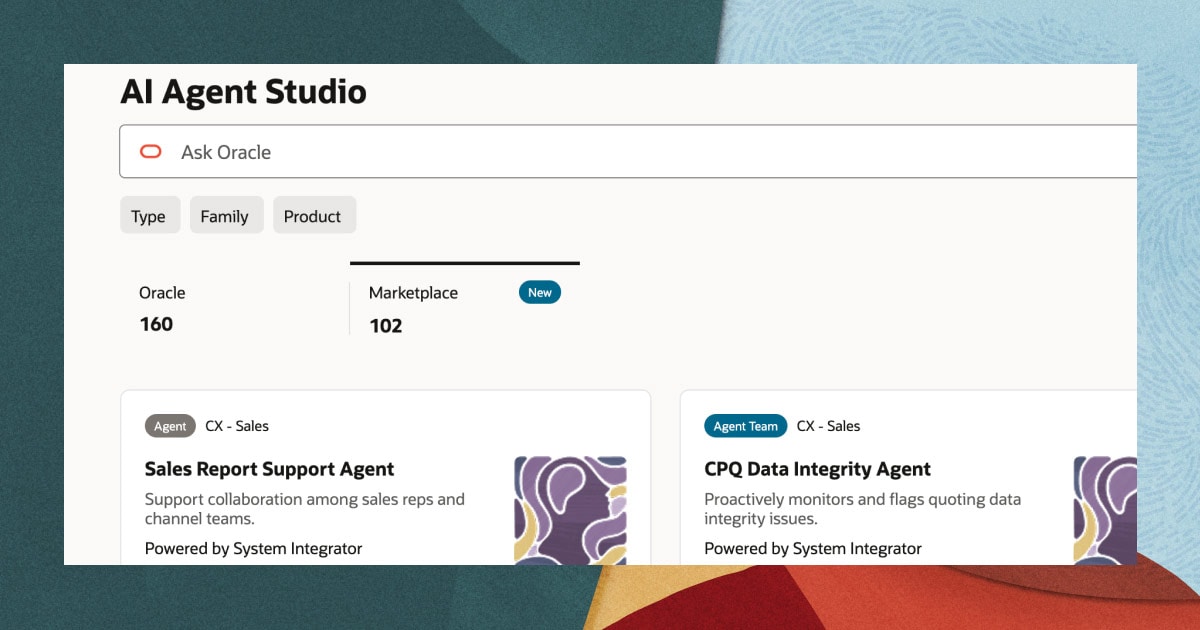Open the Type filter
This screenshot has width=1200, height=630.
click(x=149, y=215)
